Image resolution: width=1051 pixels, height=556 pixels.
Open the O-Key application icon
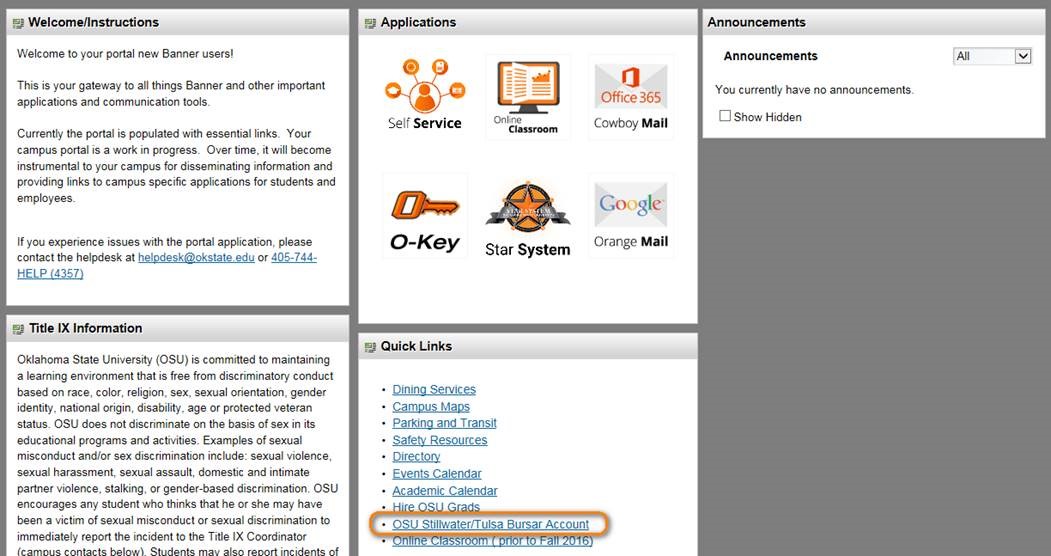[425, 216]
